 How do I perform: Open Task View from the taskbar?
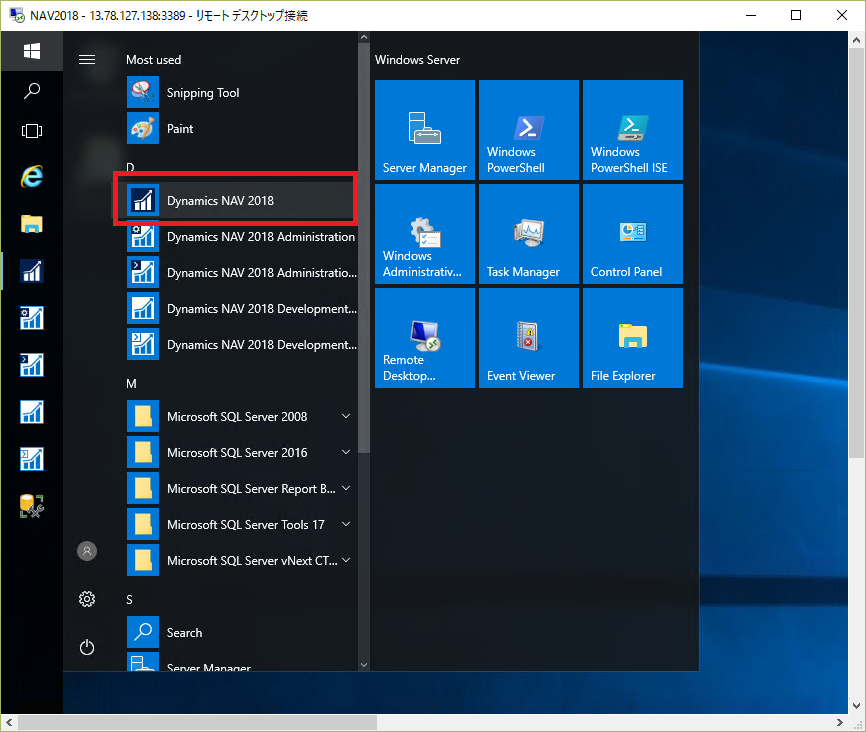[31, 131]
